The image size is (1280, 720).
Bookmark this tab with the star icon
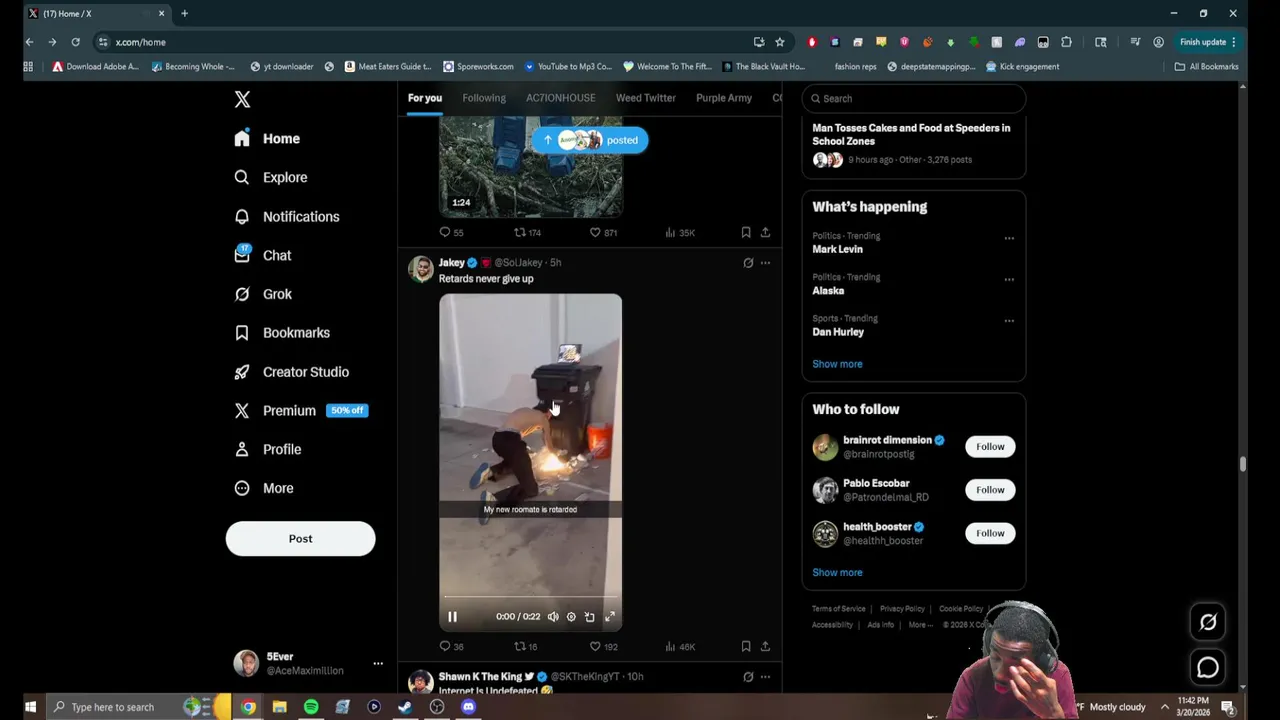point(780,42)
